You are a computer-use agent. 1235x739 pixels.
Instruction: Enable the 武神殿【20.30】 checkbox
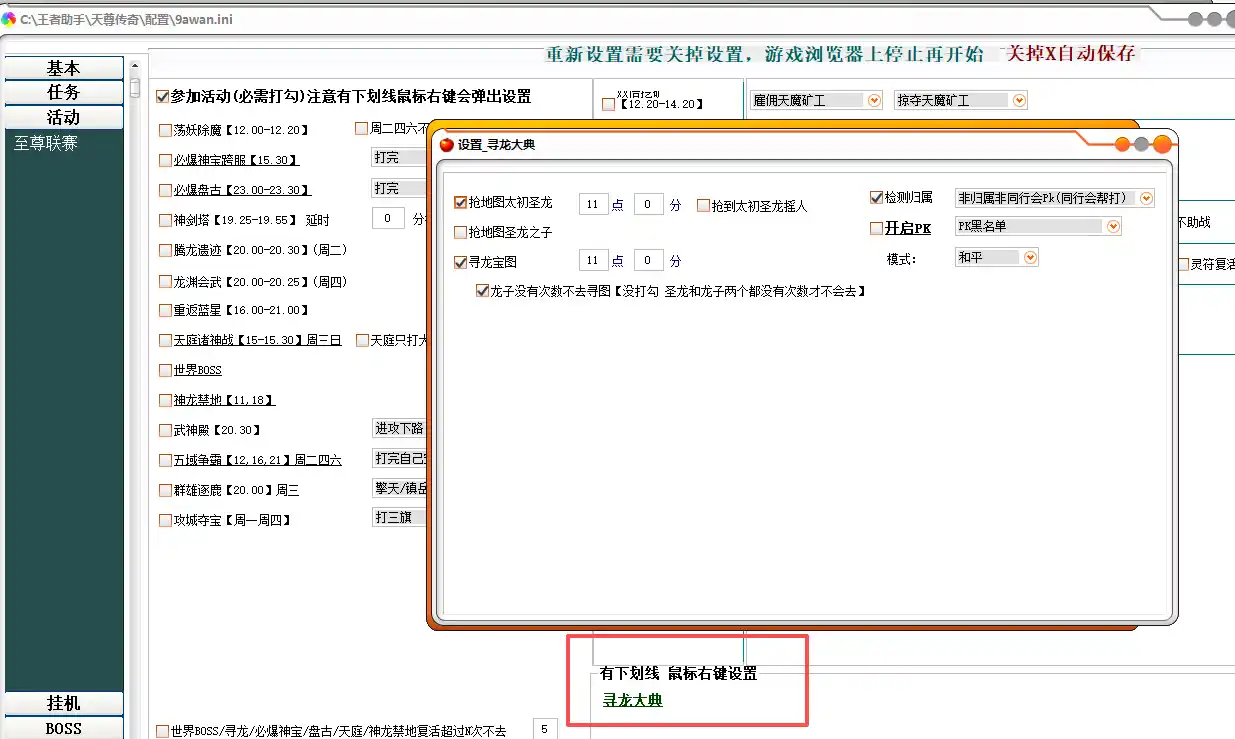165,430
